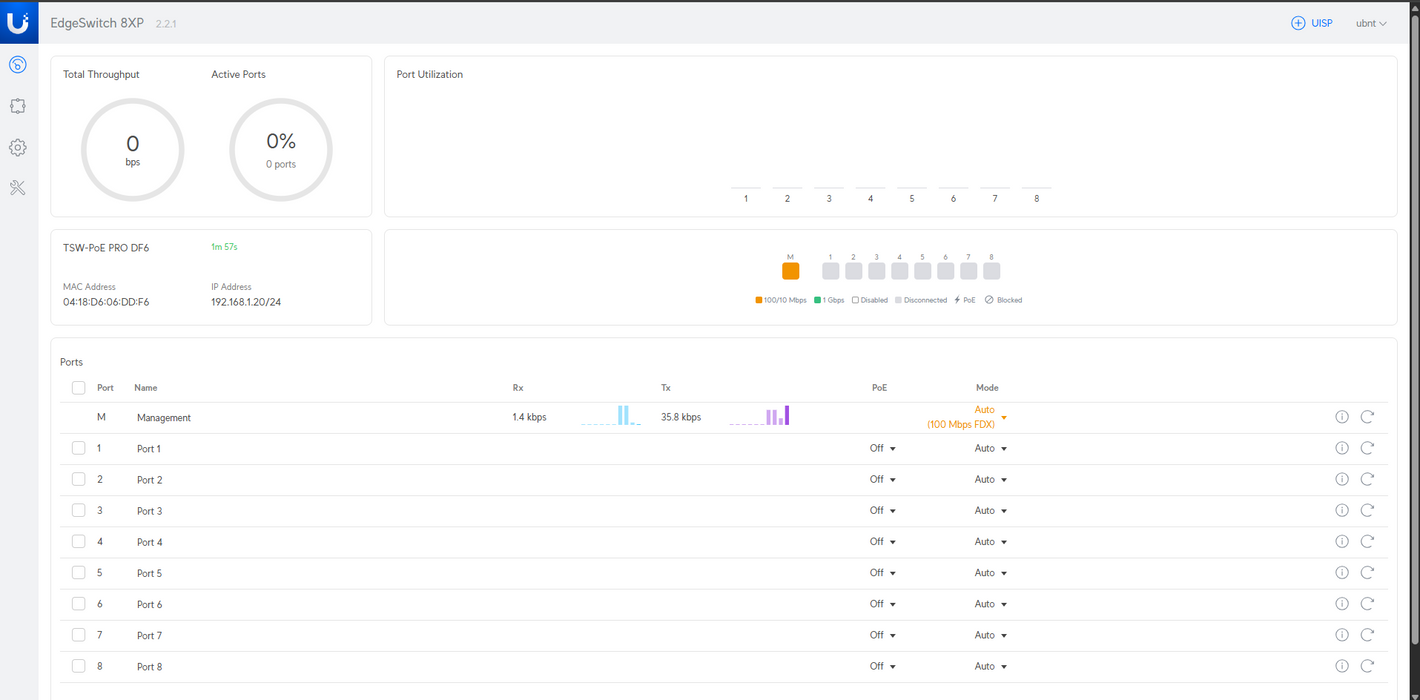Viewport: 1420px width, 700px height.
Task: Show info for Port 2
Action: click(1342, 479)
